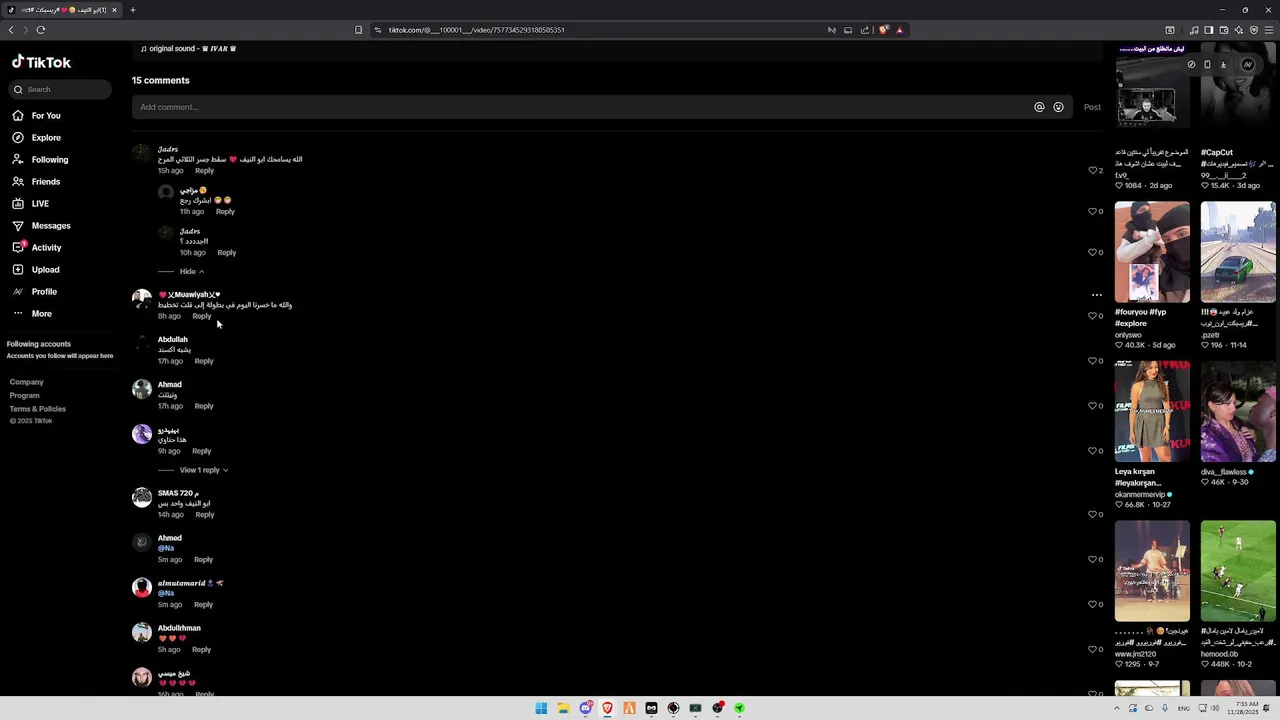This screenshot has width=1280, height=720.
Task: Like Ahmed's 5m ago comment
Action: coord(1092,559)
